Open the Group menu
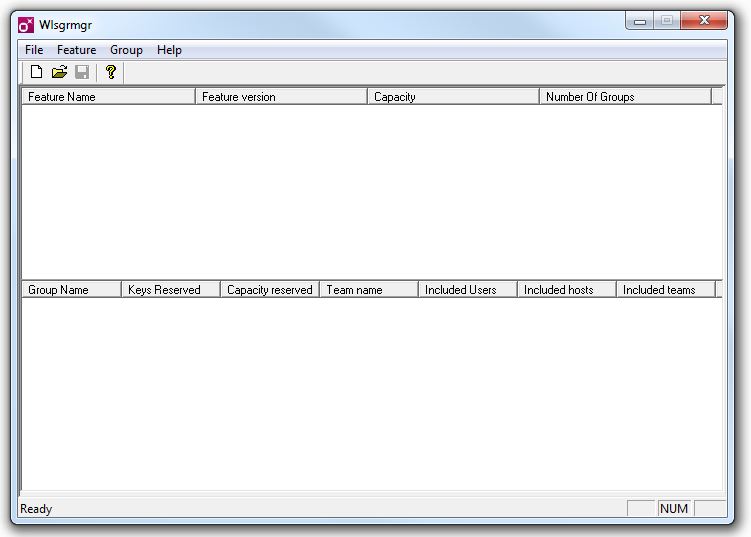This screenshot has width=751, height=537. tap(126, 50)
